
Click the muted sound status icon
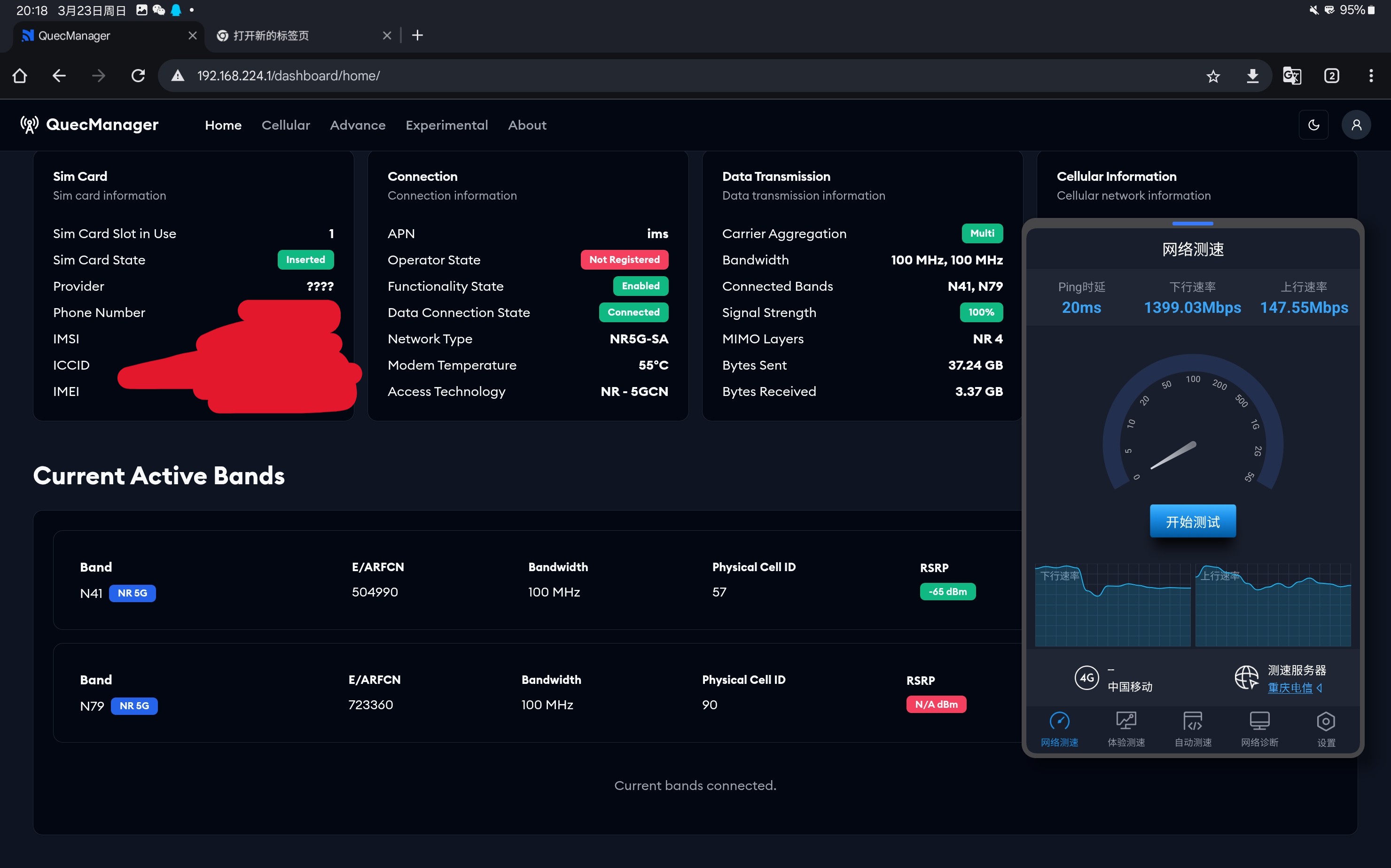[1313, 10]
